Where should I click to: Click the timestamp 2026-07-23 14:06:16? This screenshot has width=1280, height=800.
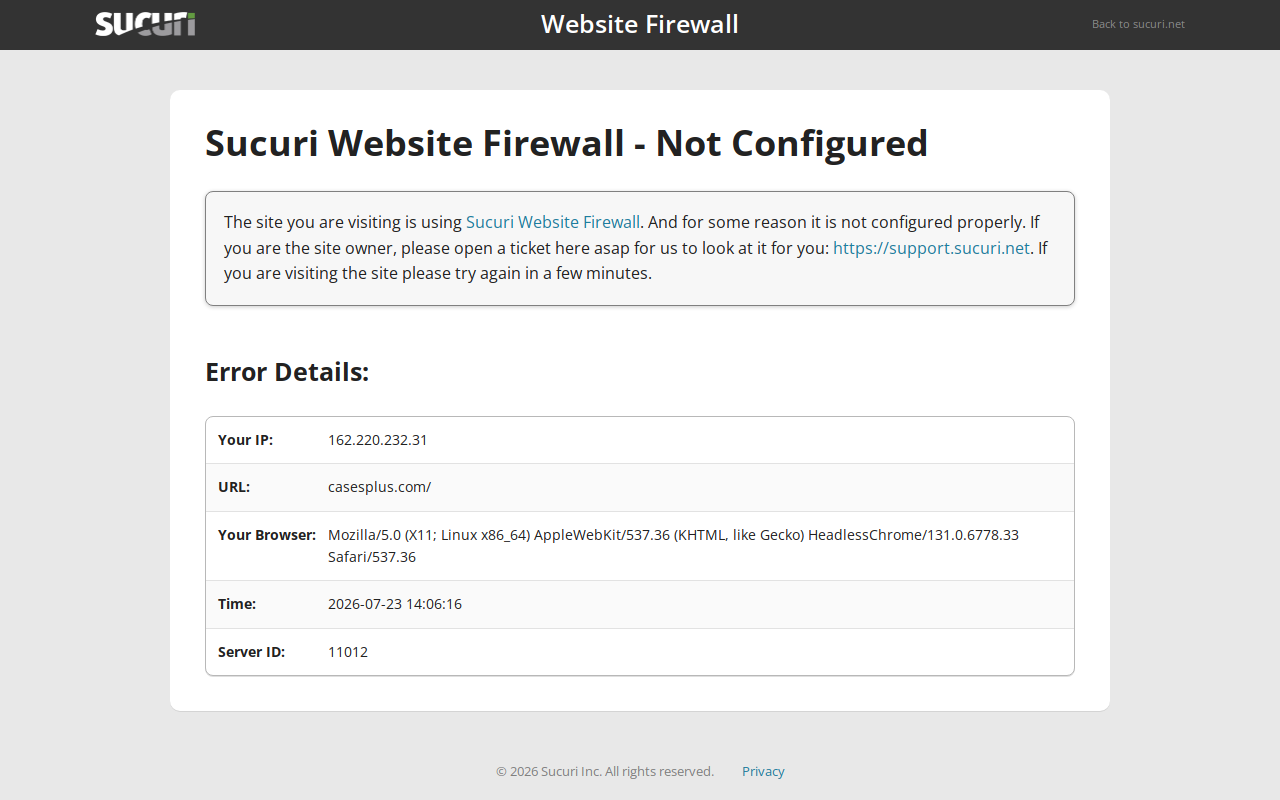click(x=395, y=604)
